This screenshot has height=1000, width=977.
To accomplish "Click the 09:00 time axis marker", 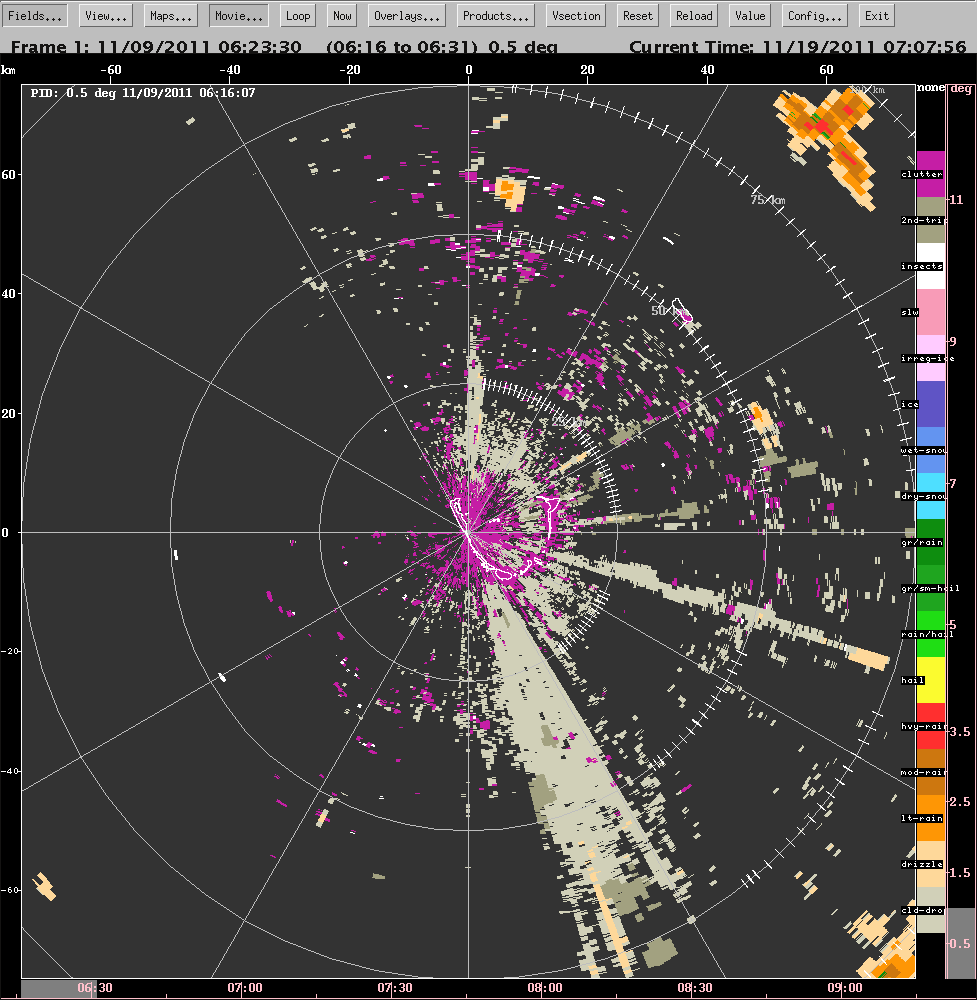I will (844, 988).
